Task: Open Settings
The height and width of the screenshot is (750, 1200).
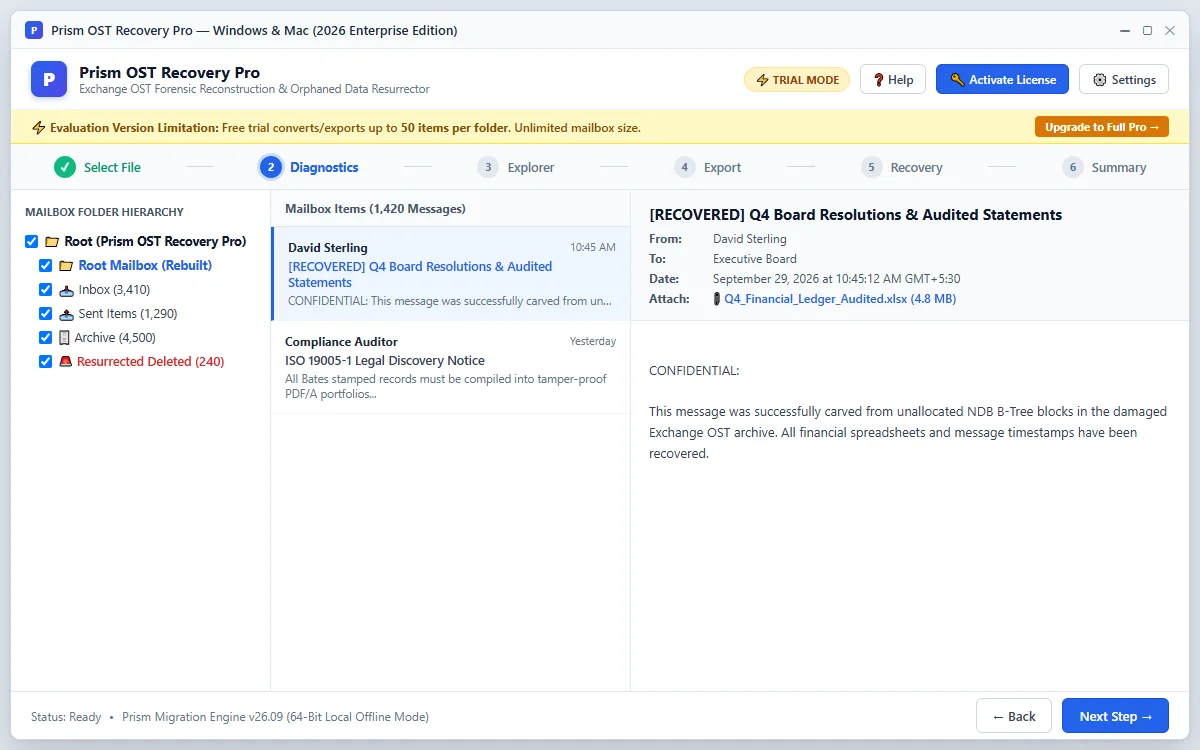Action: point(1124,80)
